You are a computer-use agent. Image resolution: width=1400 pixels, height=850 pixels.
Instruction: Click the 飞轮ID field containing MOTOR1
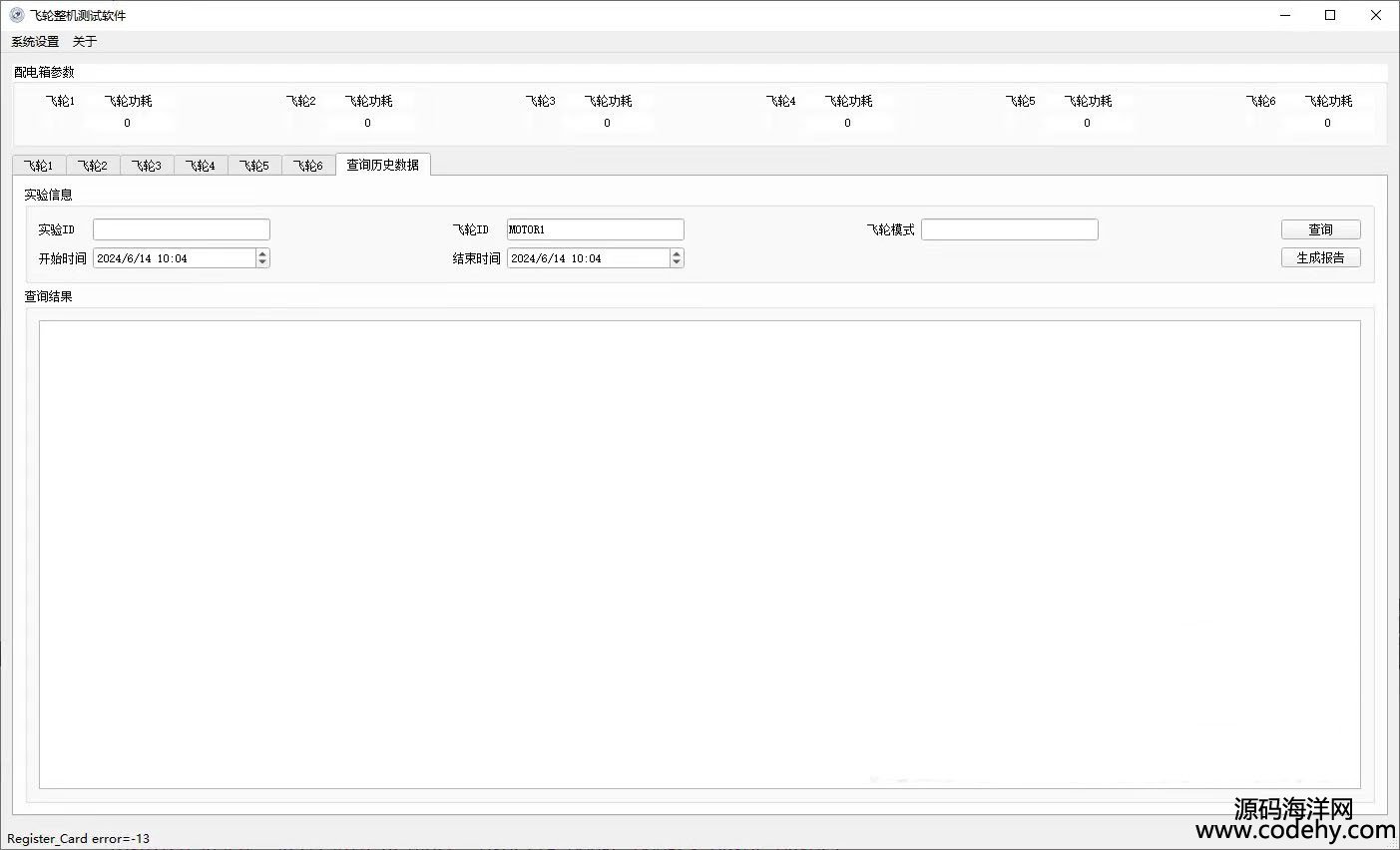click(x=595, y=229)
